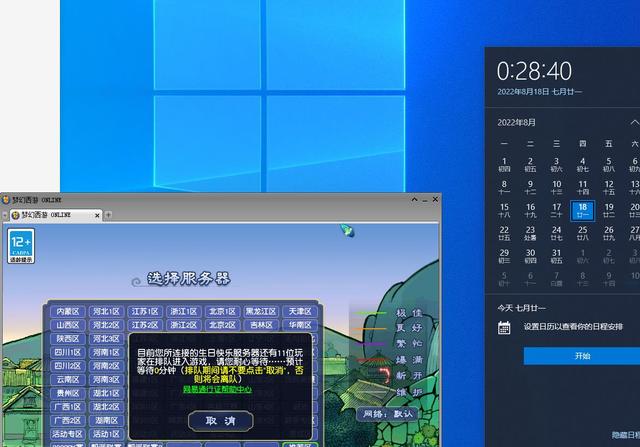Click the 开始 button in the calendar panel
Image resolution: width=640 pixels, height=447 pixels.
click(x=582, y=356)
